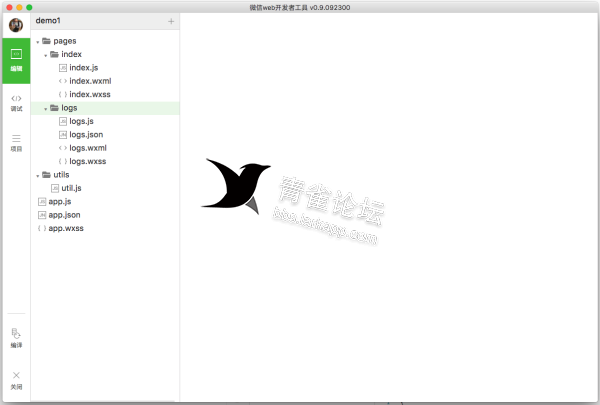Image resolution: width=600 pixels, height=405 pixels.
Task: Click the app.wxss file icon
Action: [42, 229]
